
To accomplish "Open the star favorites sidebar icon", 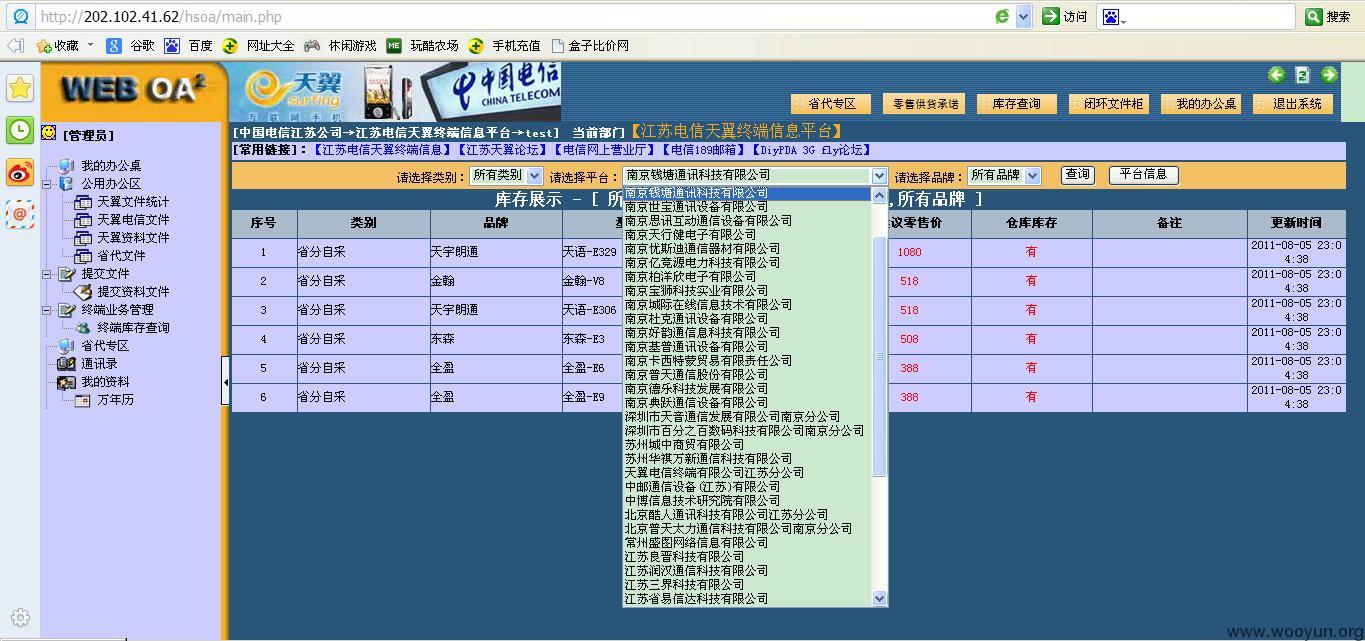I will click(x=20, y=88).
